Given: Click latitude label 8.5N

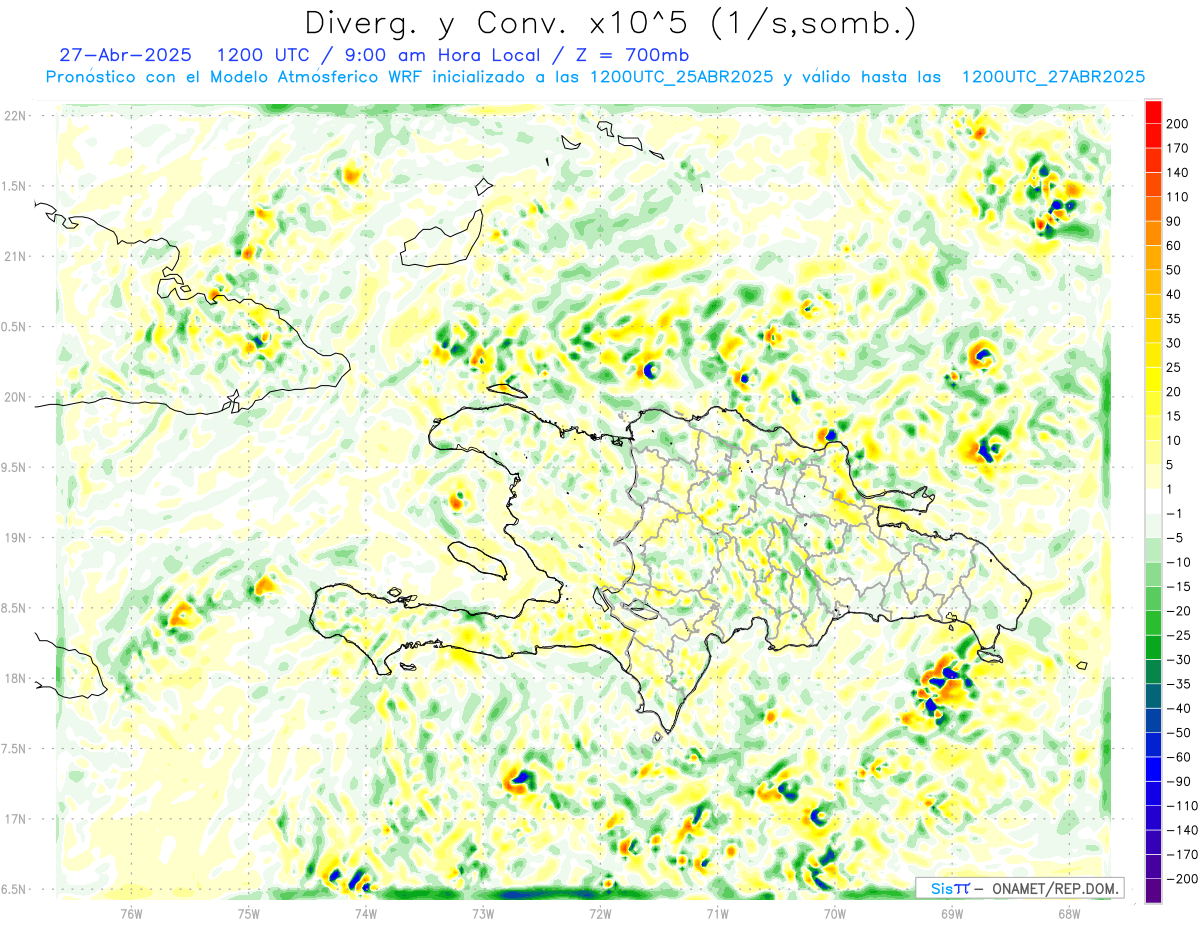Looking at the screenshot, I should tap(15, 608).
